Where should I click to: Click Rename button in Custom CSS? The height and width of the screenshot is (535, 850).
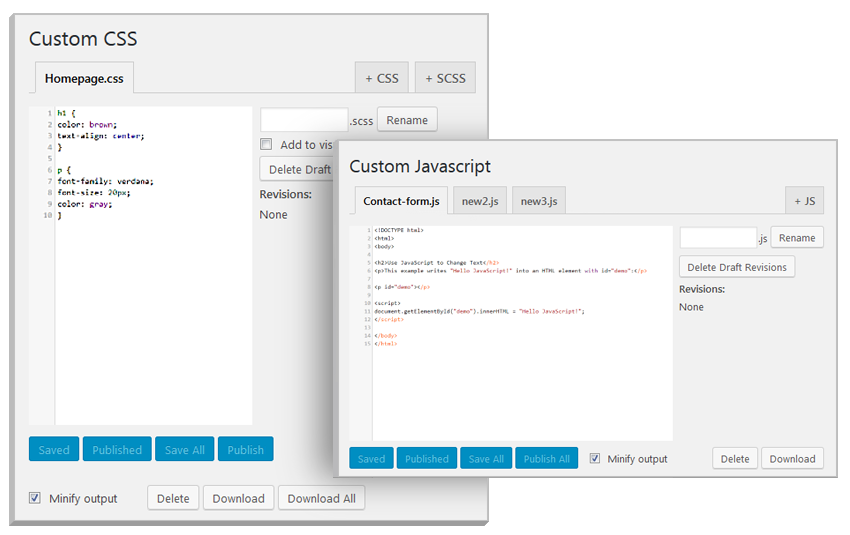pyautogui.click(x=407, y=120)
